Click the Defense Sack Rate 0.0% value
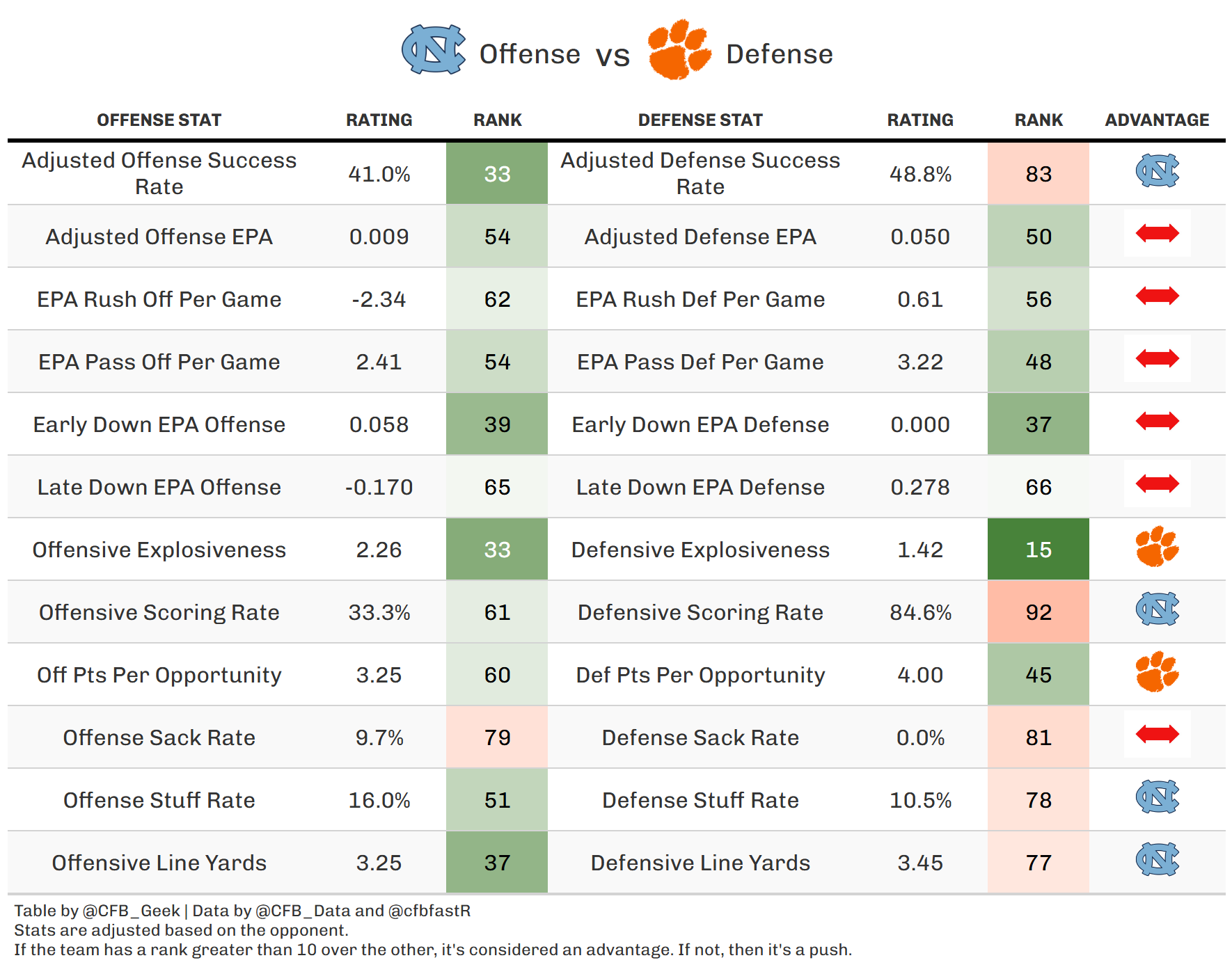The image size is (1232, 974). (920, 737)
